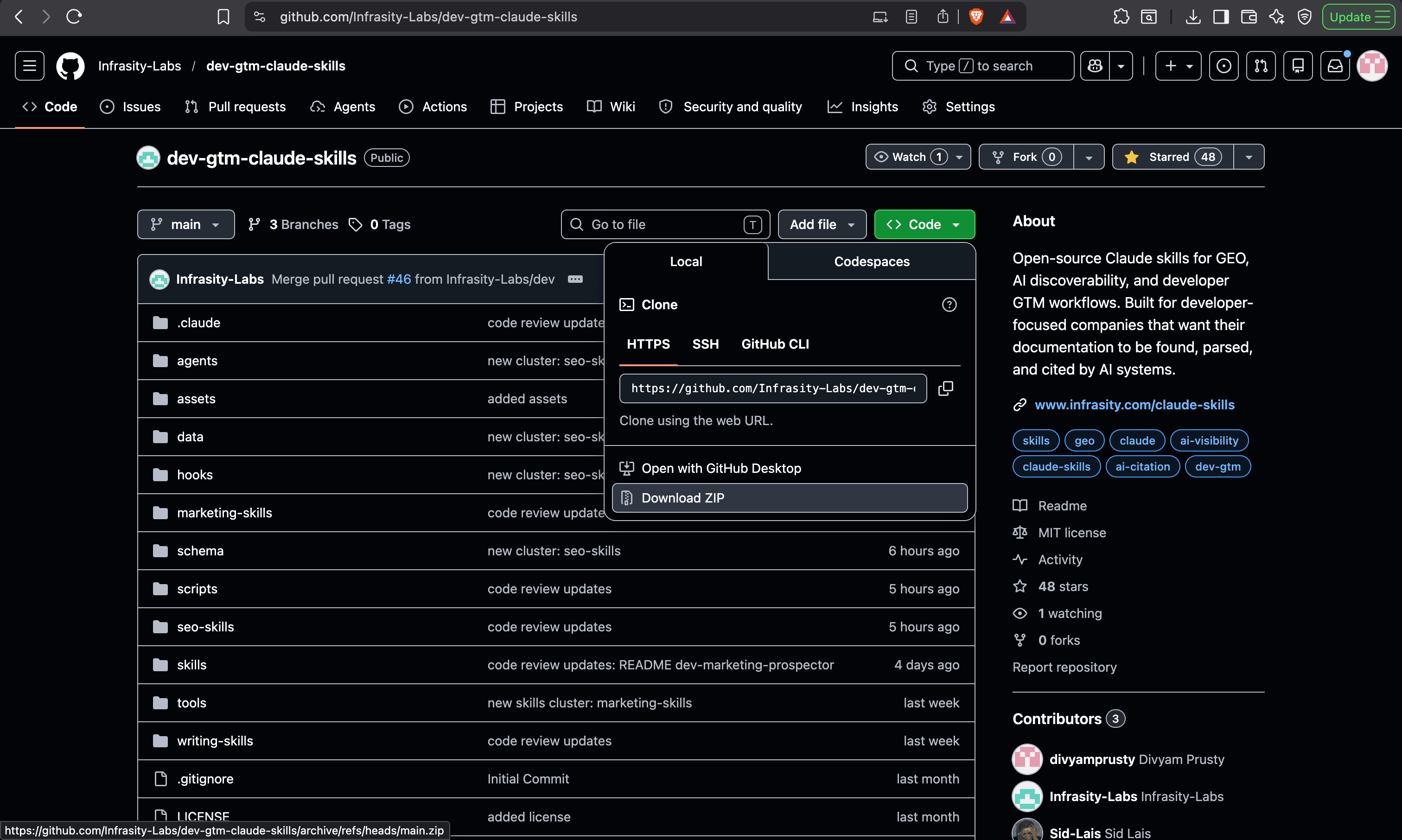1402x840 pixels.
Task: Click the HTTPS clone URL text field
Action: (x=772, y=388)
